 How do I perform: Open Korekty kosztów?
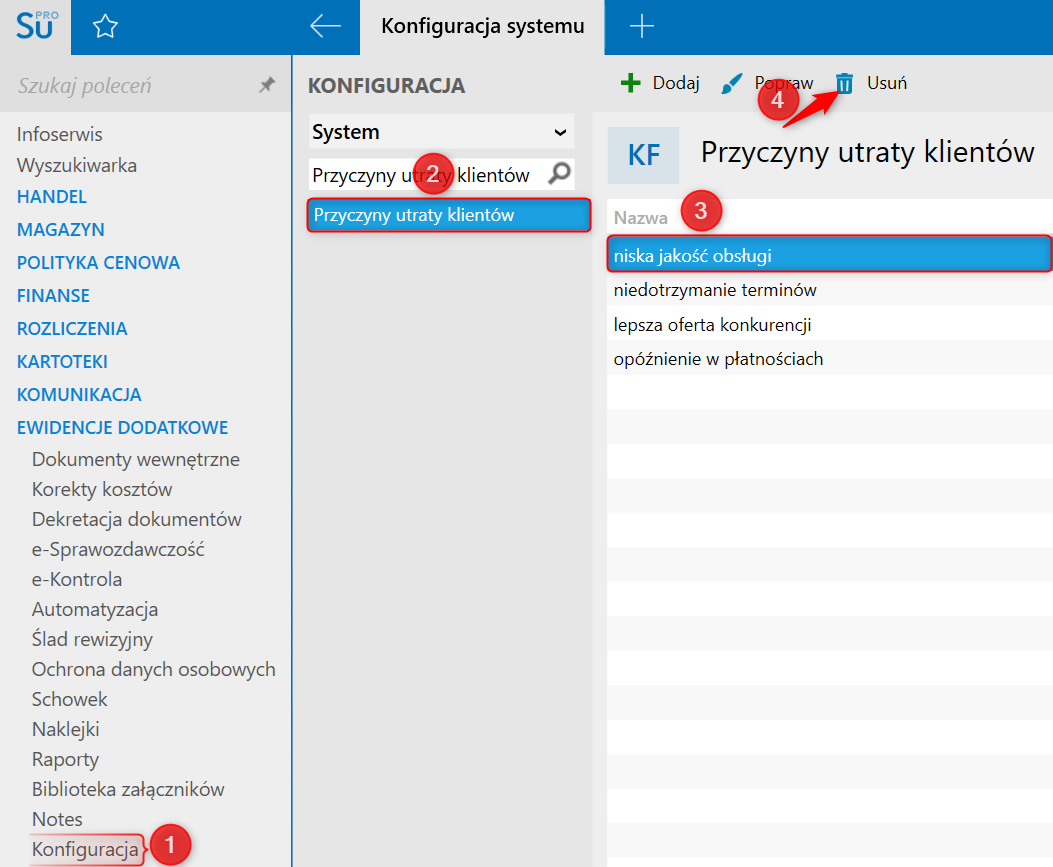coord(102,490)
